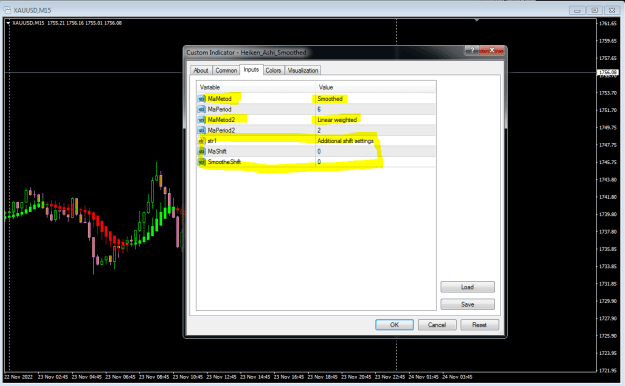Viewport: 625px width, 386px height.
Task: Click the Reset button
Action: (479, 325)
